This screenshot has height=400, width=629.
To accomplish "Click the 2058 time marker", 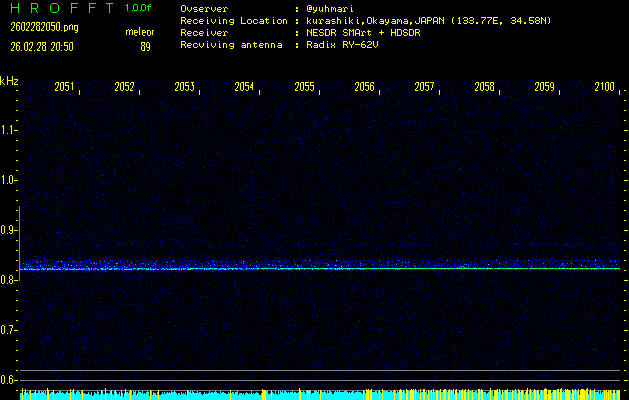I will point(484,87).
